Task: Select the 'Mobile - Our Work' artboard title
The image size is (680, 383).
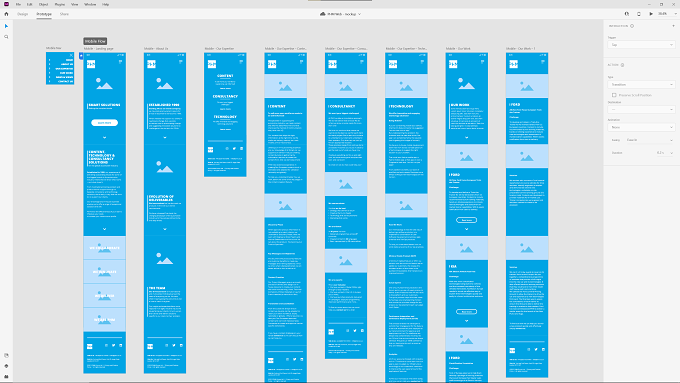Action: [458, 49]
